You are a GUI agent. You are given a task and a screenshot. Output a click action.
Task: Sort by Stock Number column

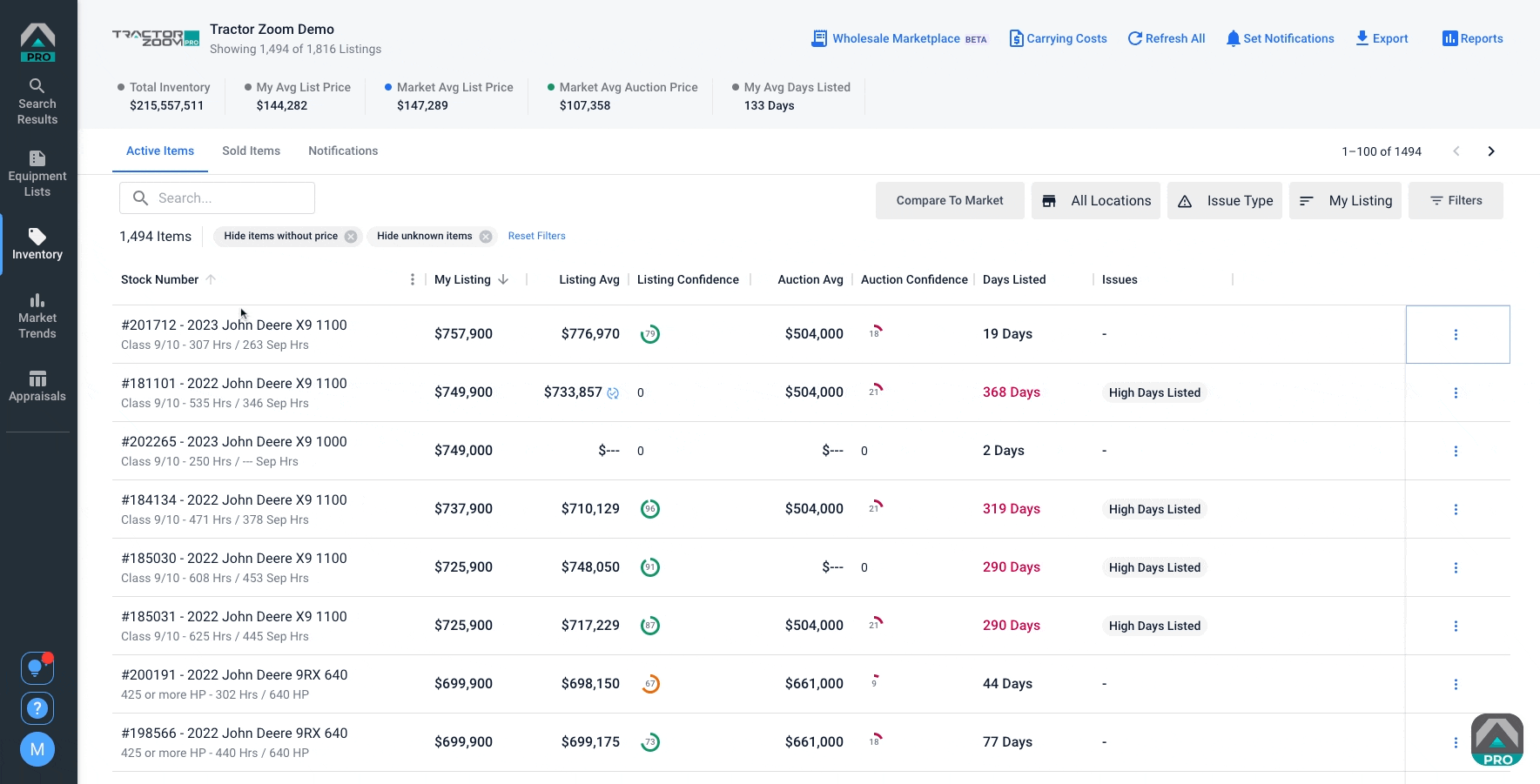pos(159,279)
